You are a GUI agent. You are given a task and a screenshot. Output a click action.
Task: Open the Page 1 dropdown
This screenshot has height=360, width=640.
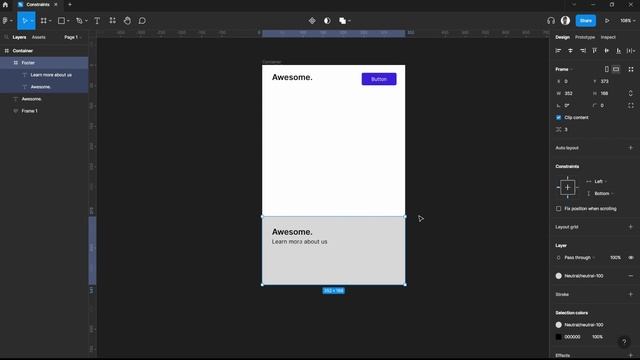click(x=73, y=37)
